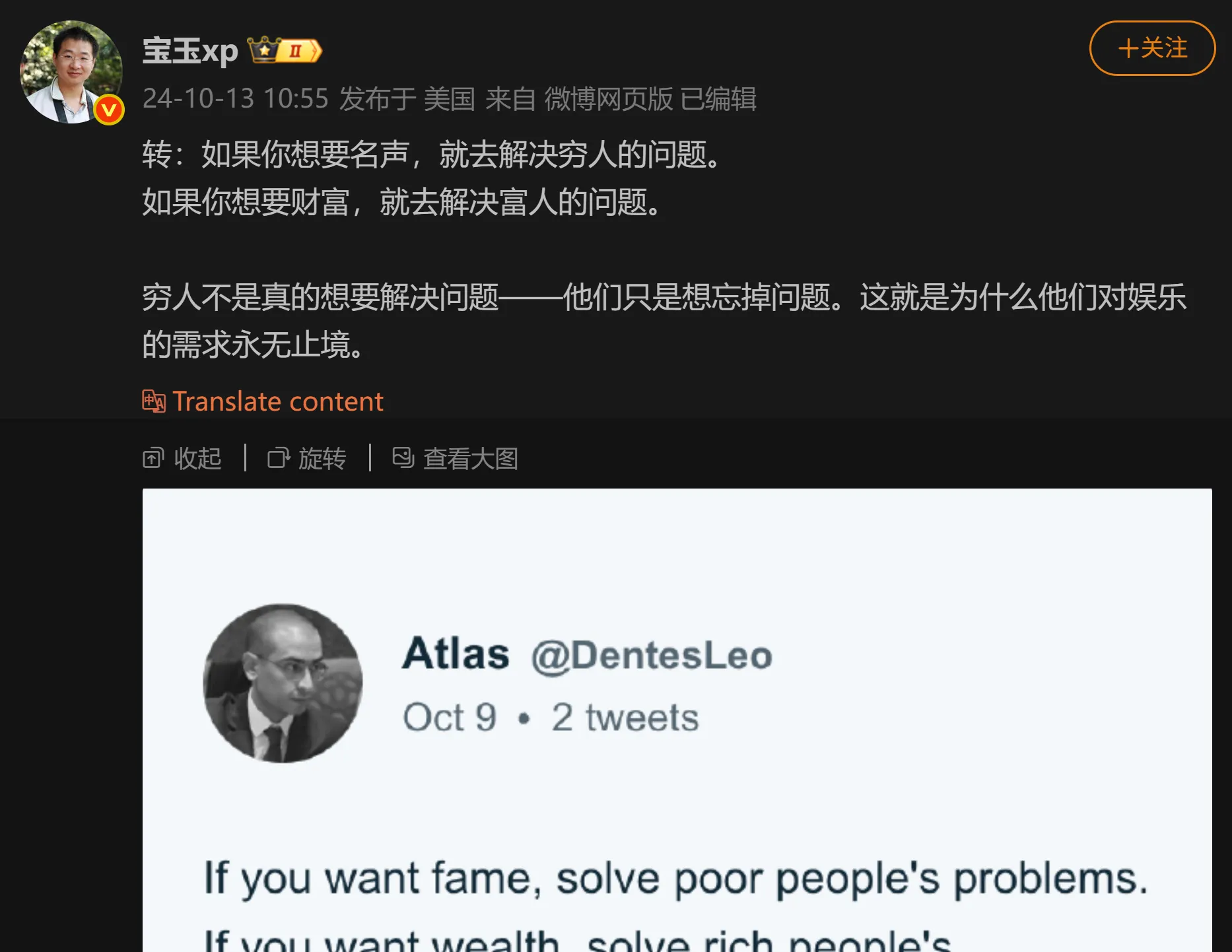Click the 收起 collapse icon
1232x952 pixels.
pos(153,458)
